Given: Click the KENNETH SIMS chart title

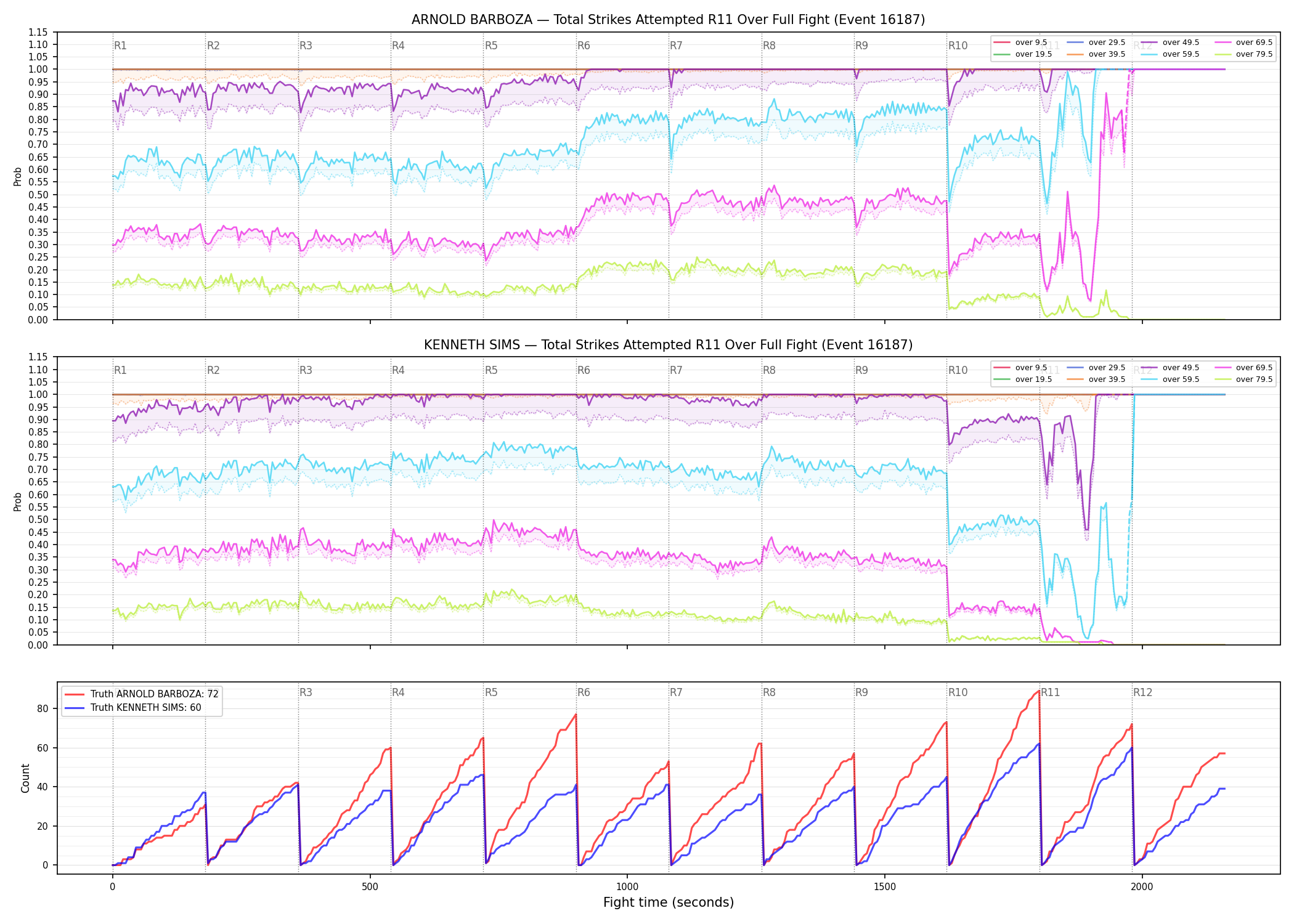Looking at the screenshot, I should coord(668,345).
